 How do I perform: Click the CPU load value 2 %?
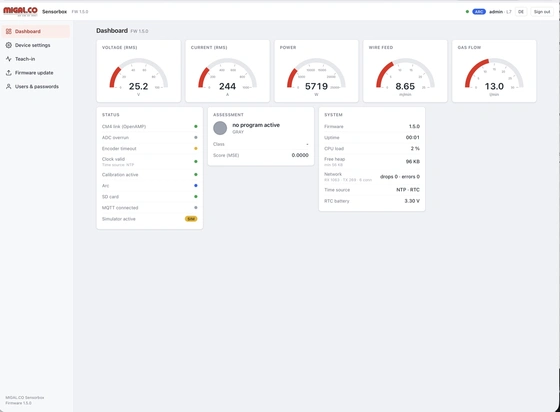(x=415, y=149)
